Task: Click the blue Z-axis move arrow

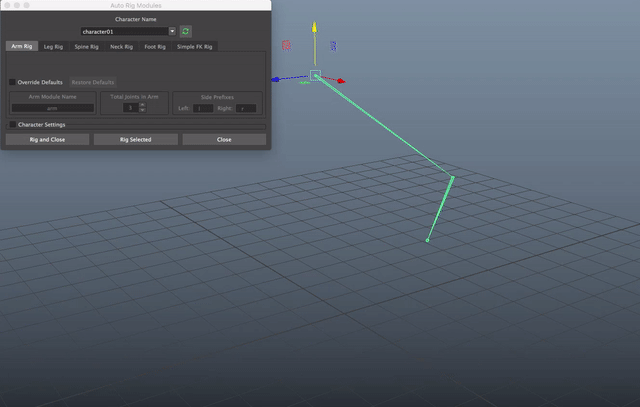Action: 276,79
